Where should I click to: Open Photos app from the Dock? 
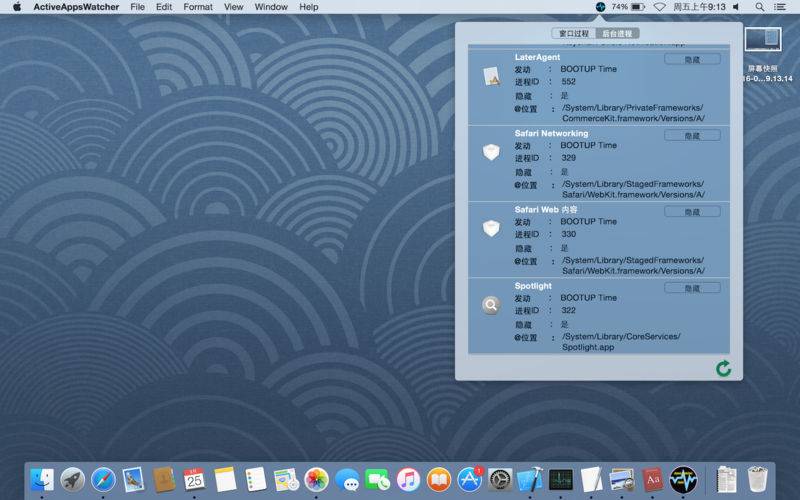tap(317, 480)
